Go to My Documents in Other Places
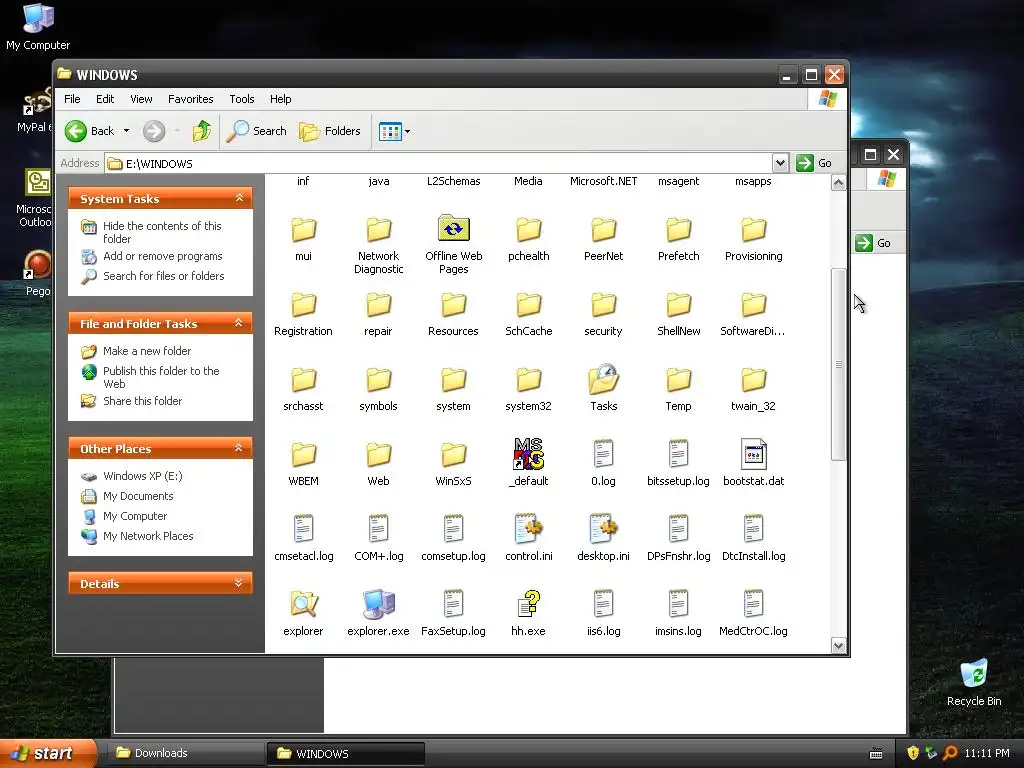1024x768 pixels. pyautogui.click(x=138, y=496)
